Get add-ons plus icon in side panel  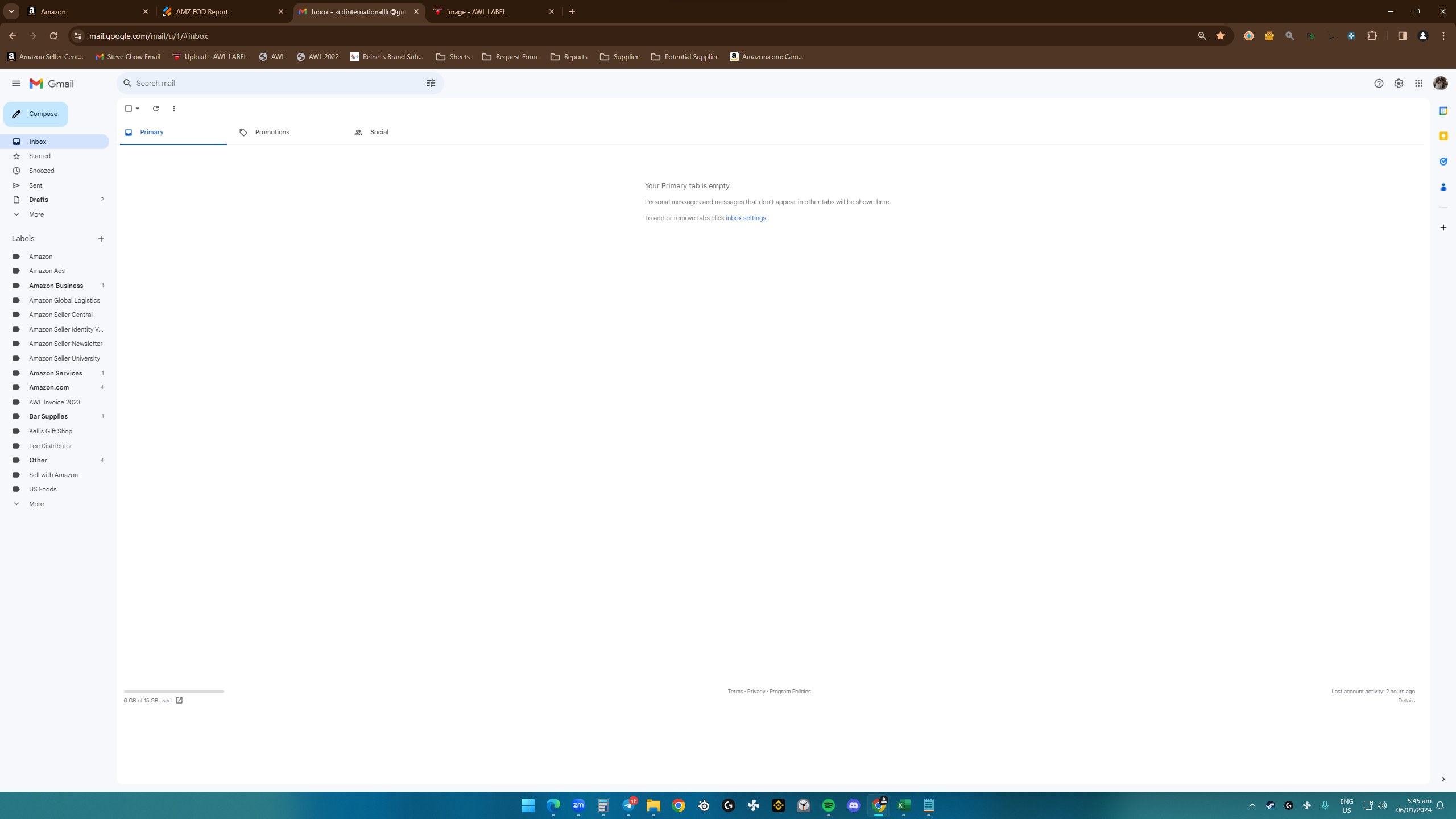[1443, 227]
